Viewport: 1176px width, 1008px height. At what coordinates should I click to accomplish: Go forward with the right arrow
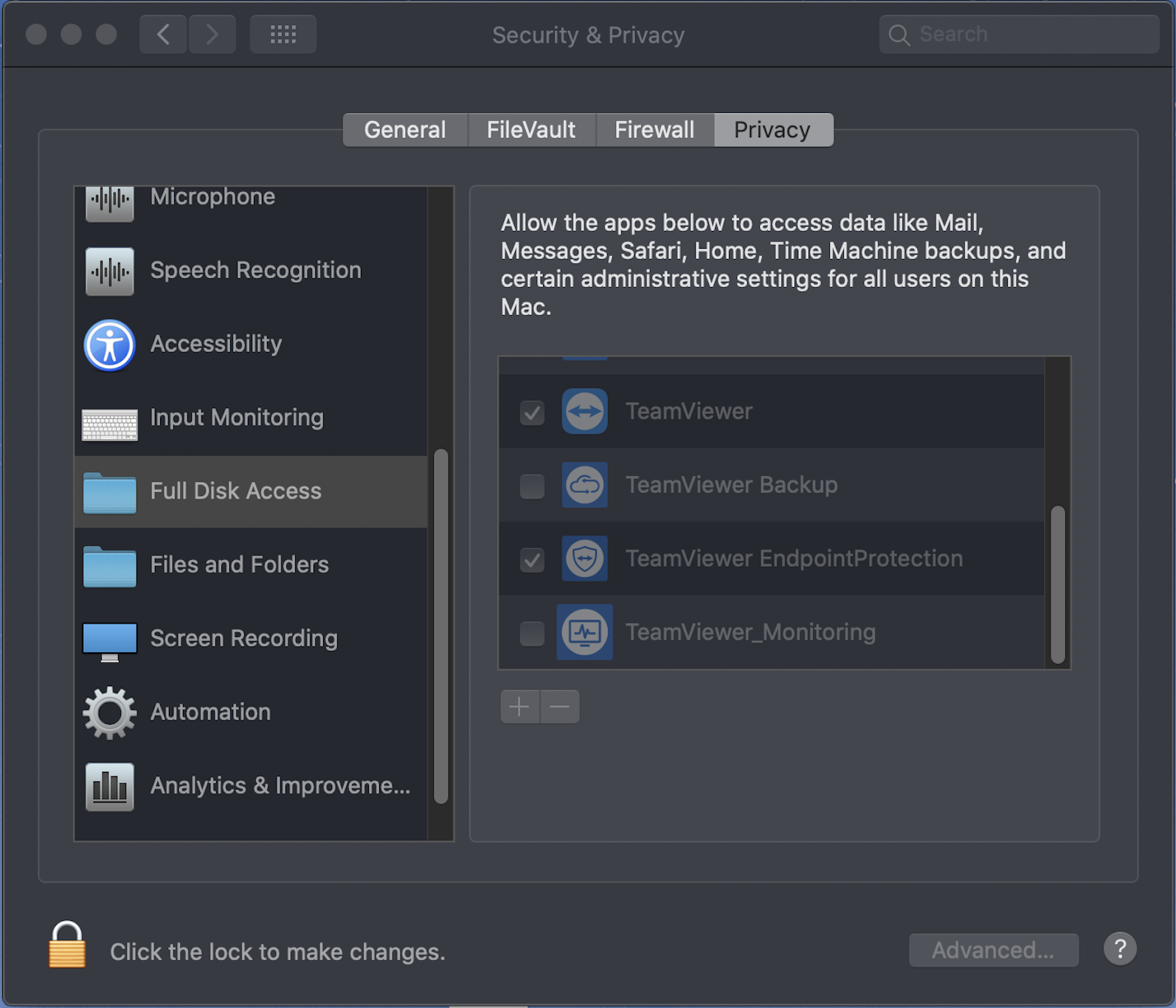coord(212,34)
